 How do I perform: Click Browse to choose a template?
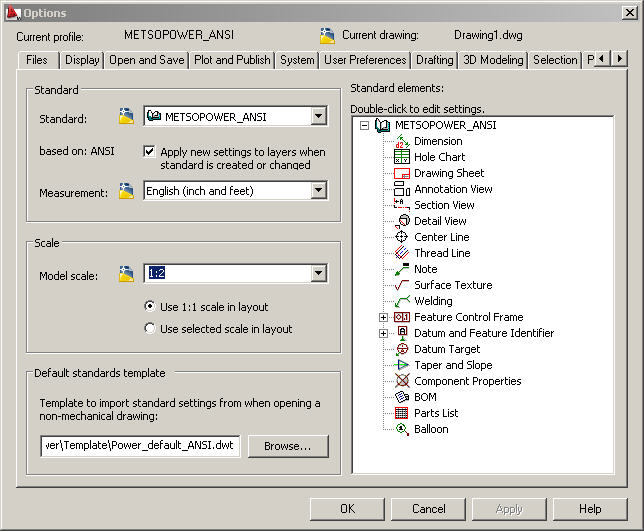(288, 446)
